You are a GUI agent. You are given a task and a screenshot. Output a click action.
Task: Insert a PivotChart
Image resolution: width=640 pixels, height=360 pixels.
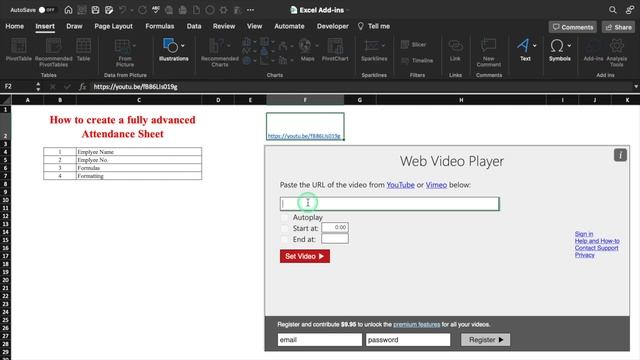pos(335,50)
